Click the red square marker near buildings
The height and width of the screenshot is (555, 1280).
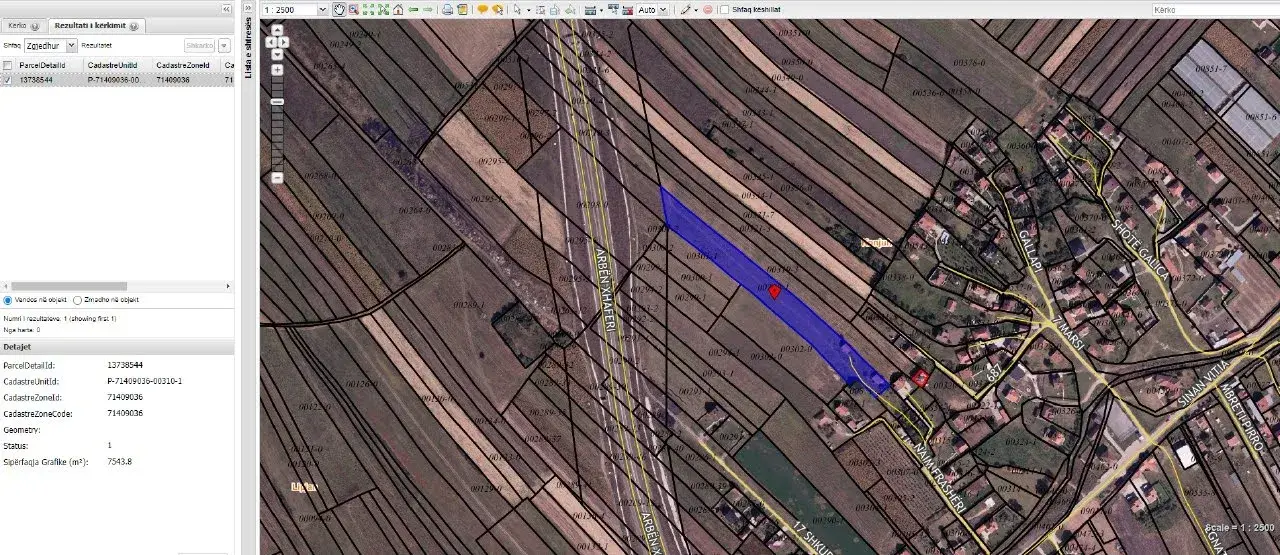921,378
